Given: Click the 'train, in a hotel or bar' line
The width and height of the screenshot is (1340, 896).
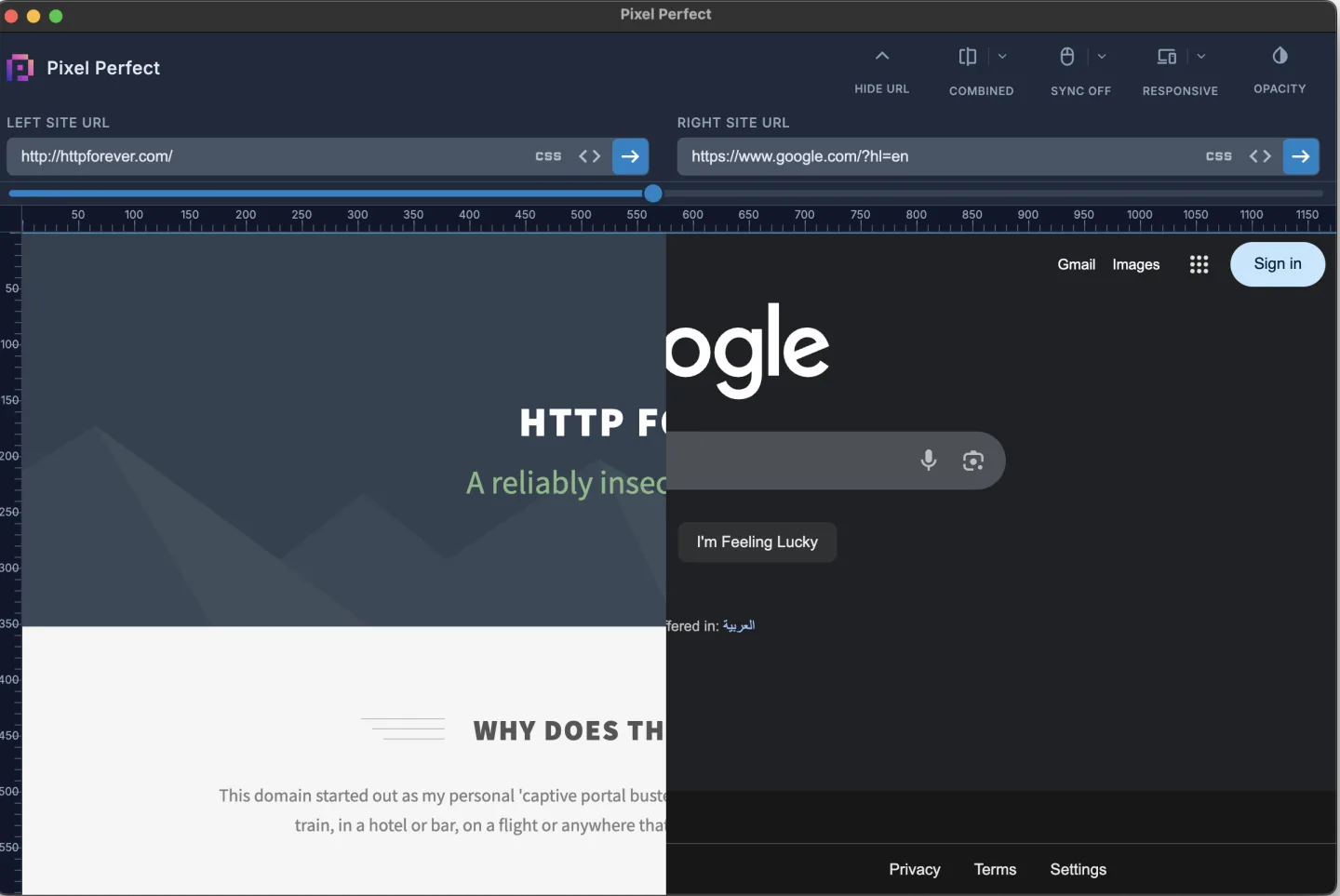Looking at the screenshot, I should point(480,825).
